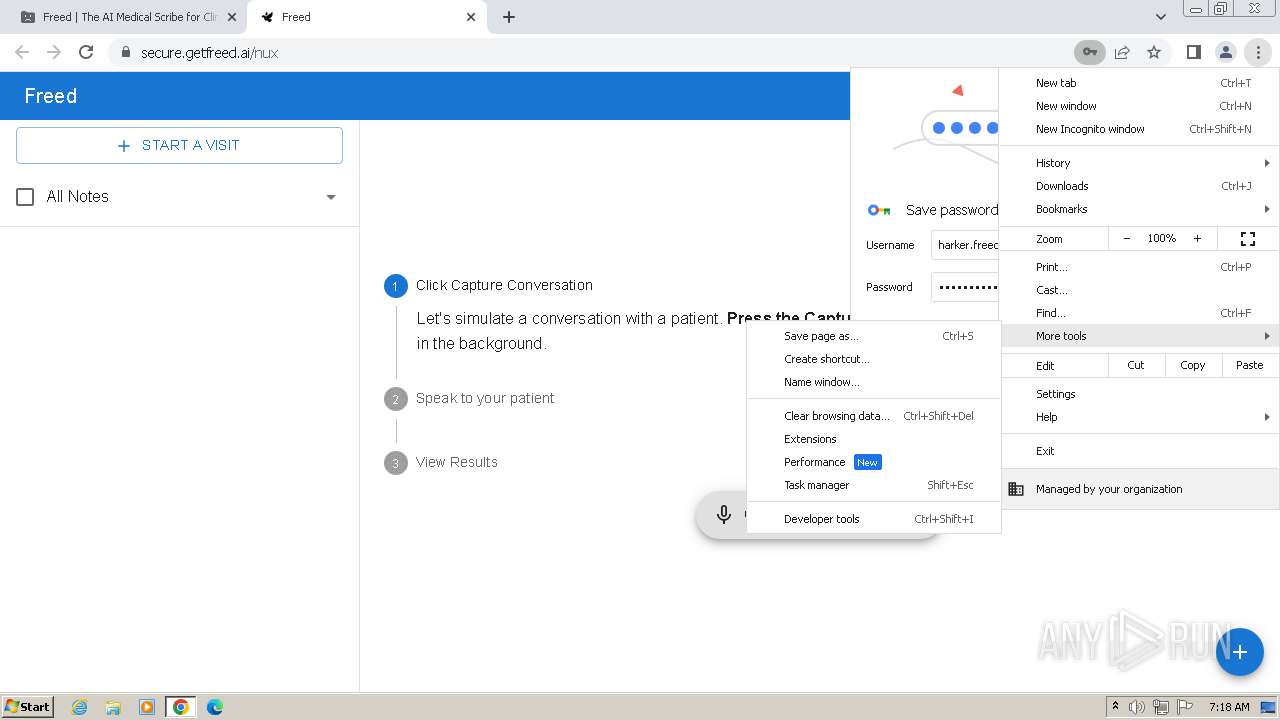Open Internet Explorer from taskbar
Image resolution: width=1280 pixels, height=720 pixels.
click(x=79, y=707)
